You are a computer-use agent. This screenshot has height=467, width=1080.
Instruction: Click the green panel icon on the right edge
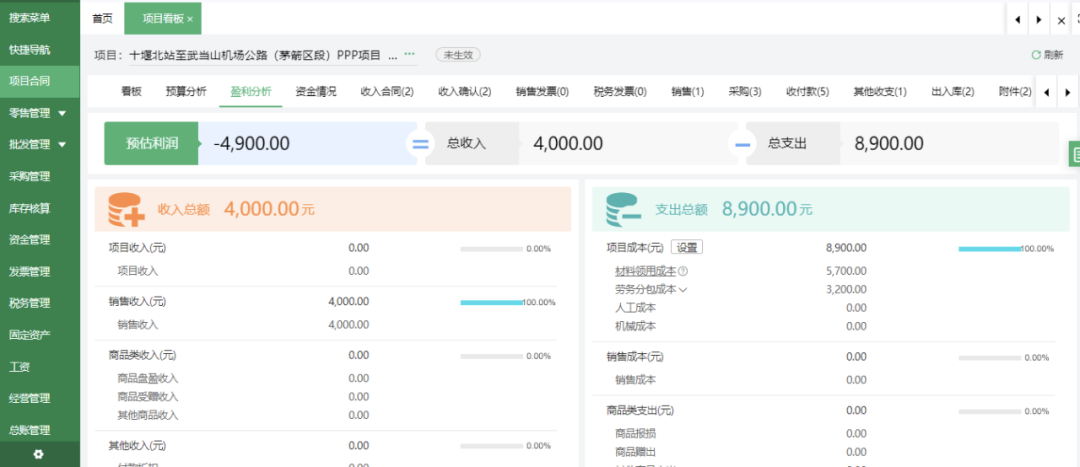[x=1074, y=154]
